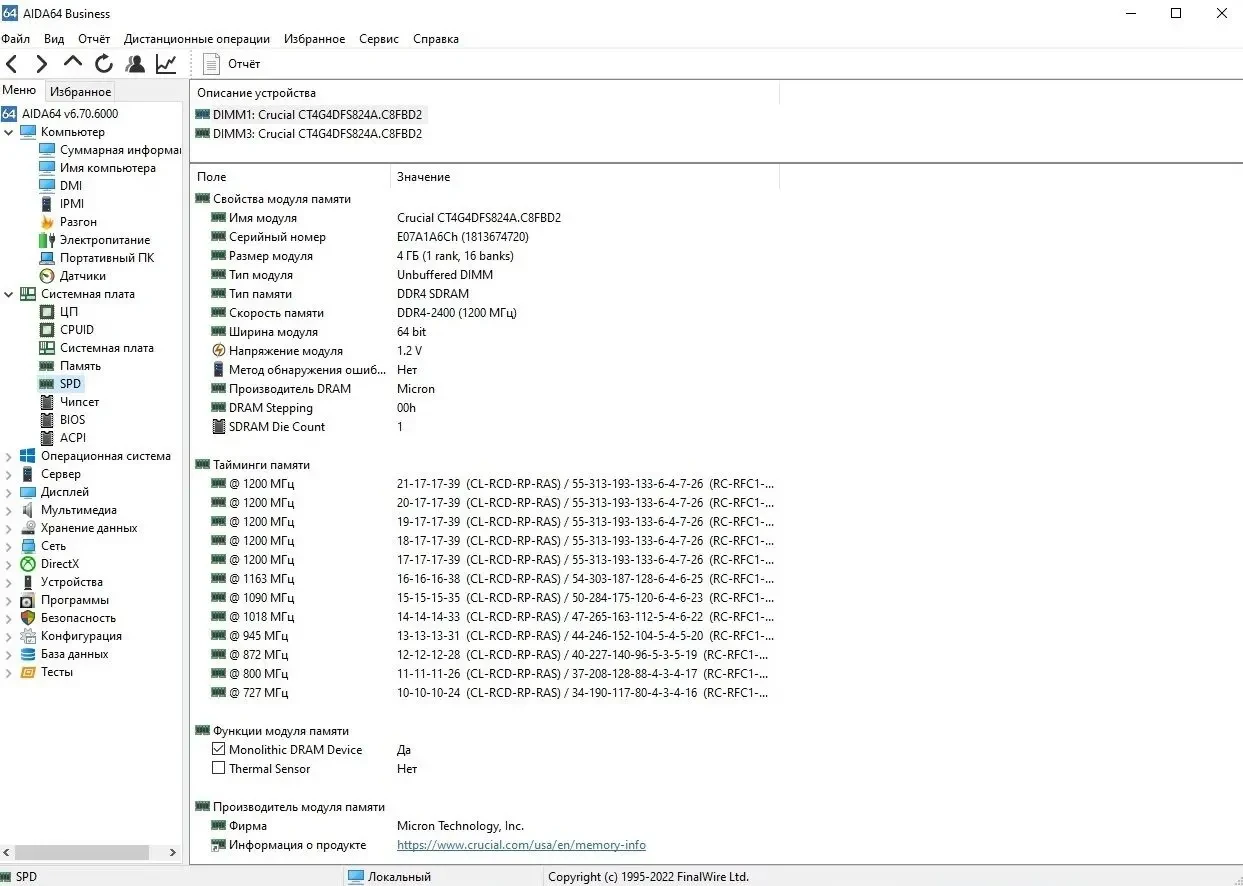Expand the Операционная система tree node
This screenshot has width=1243, height=886.
(9, 456)
